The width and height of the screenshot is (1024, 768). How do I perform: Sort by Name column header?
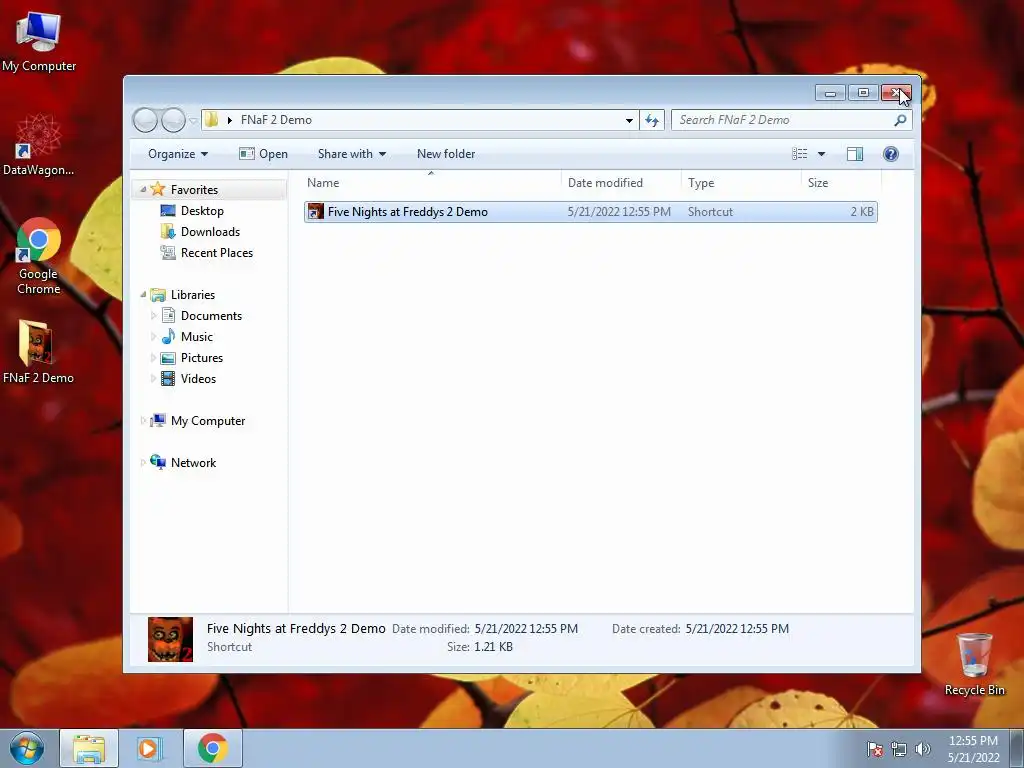pos(431,183)
